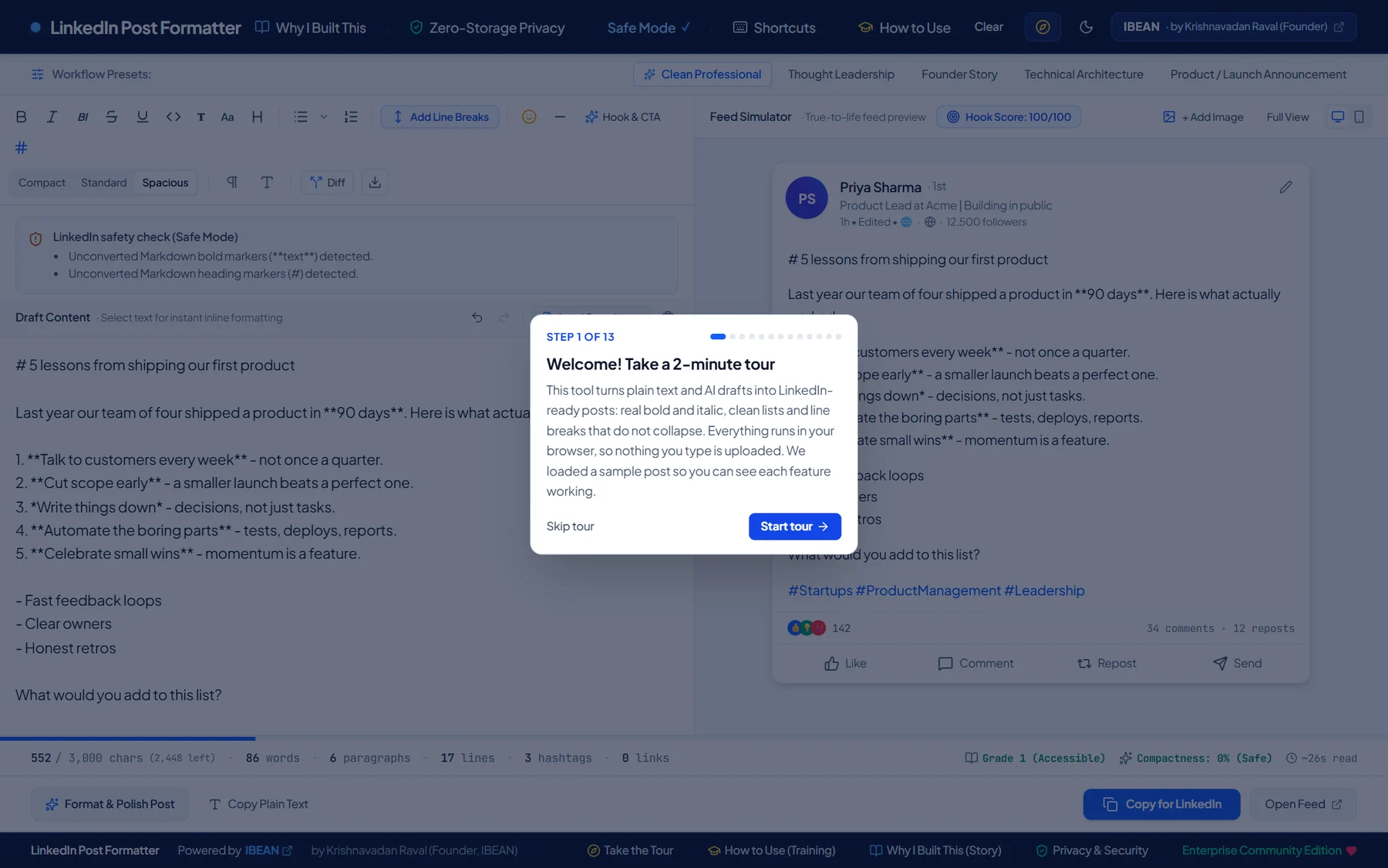Select Clean Professional preset
The image size is (1388, 868).
point(702,74)
